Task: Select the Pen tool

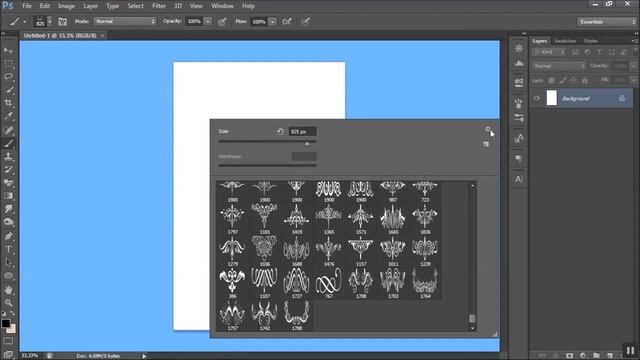Action: [x=8, y=236]
